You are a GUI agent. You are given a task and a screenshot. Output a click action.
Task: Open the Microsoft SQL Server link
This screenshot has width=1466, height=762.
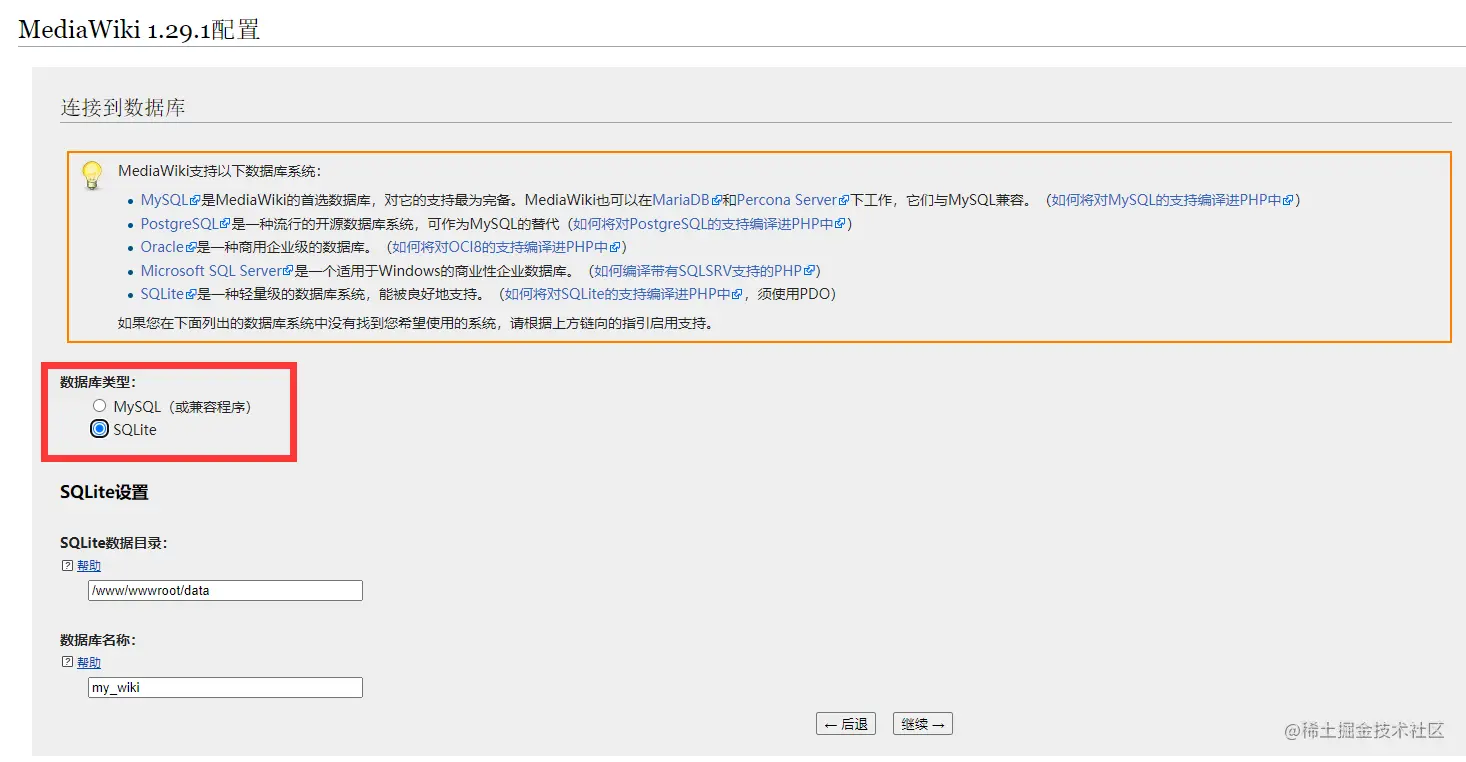tap(216, 271)
